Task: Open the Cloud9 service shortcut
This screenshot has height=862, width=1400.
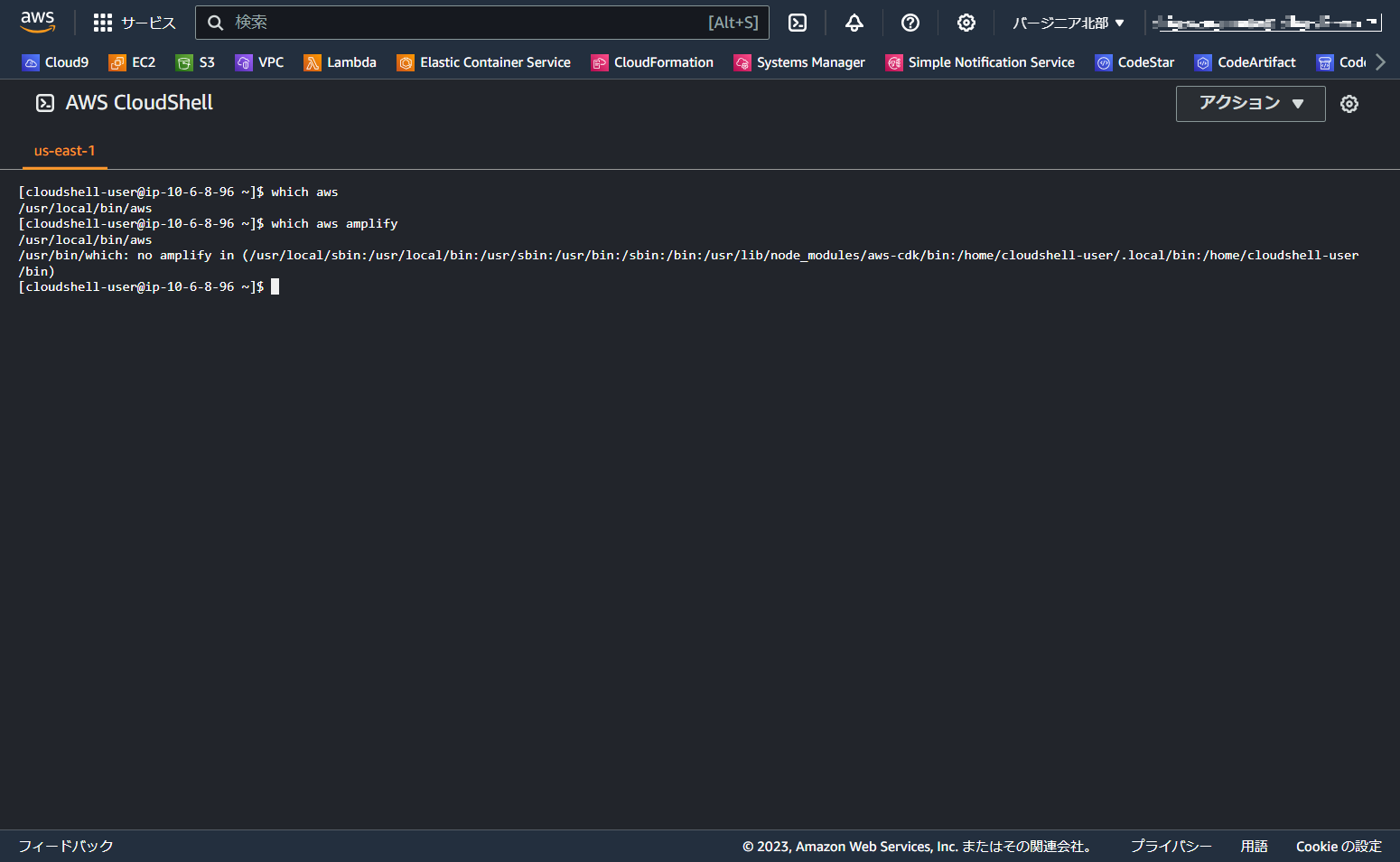Action: click(x=55, y=62)
